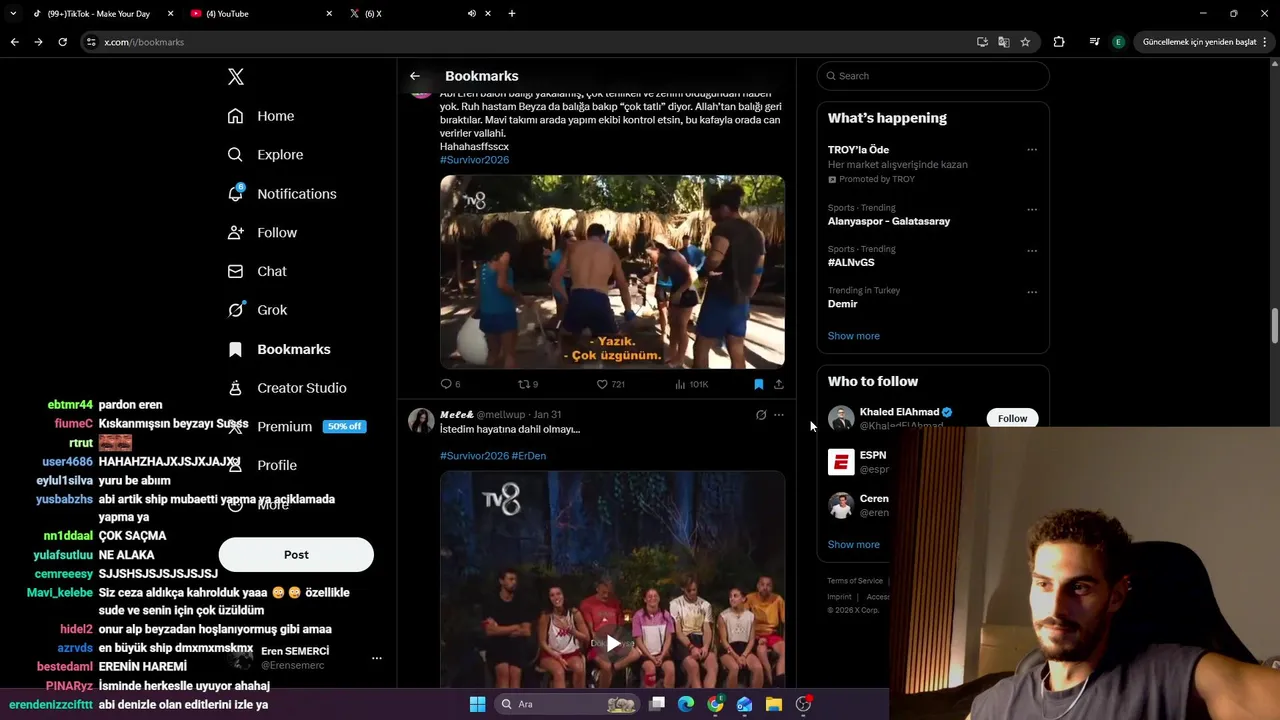The height and width of the screenshot is (720, 1280).
Task: Go to the Follow section in sidebar
Action: [x=262, y=232]
